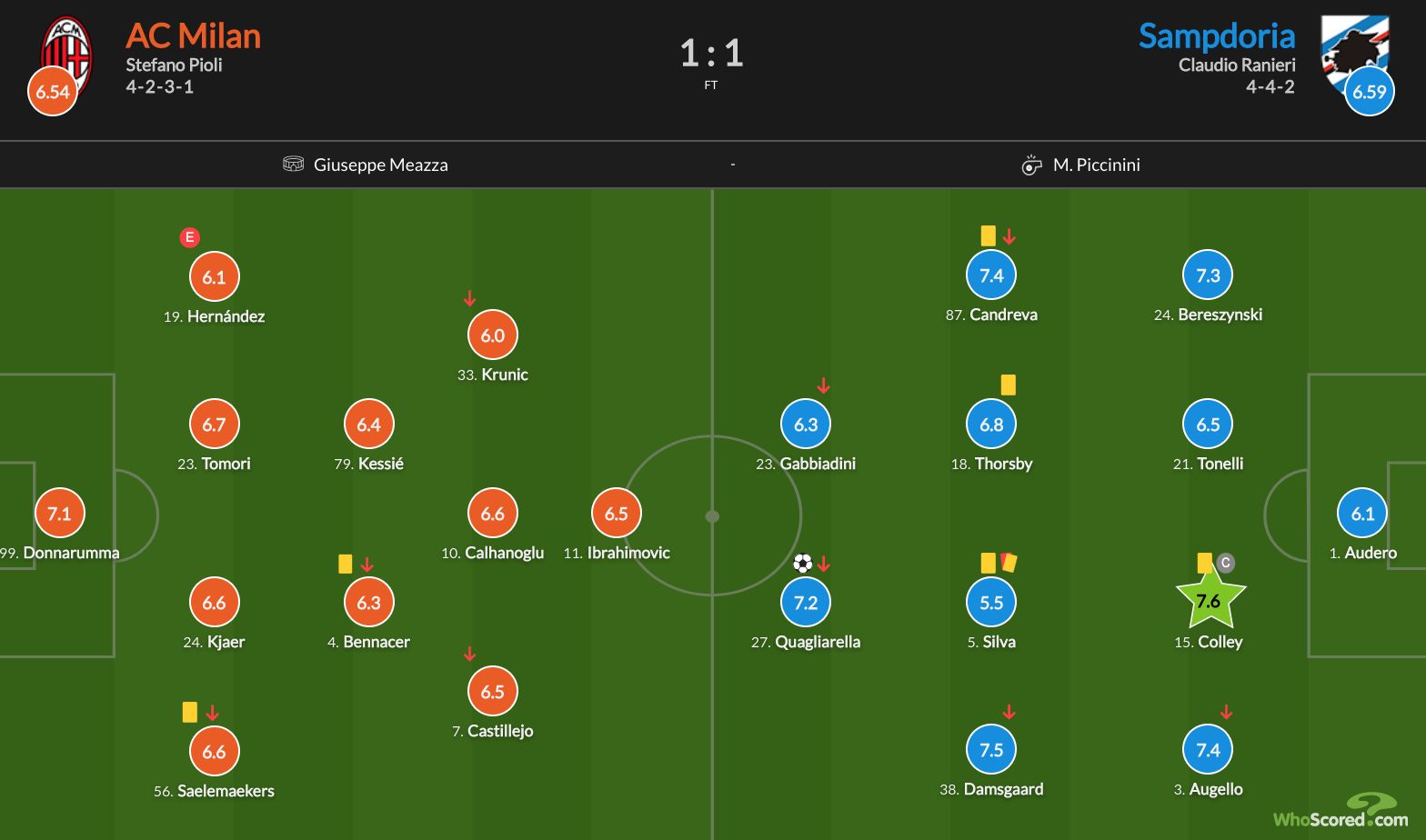Click the captain C badge above Colley

[1225, 563]
